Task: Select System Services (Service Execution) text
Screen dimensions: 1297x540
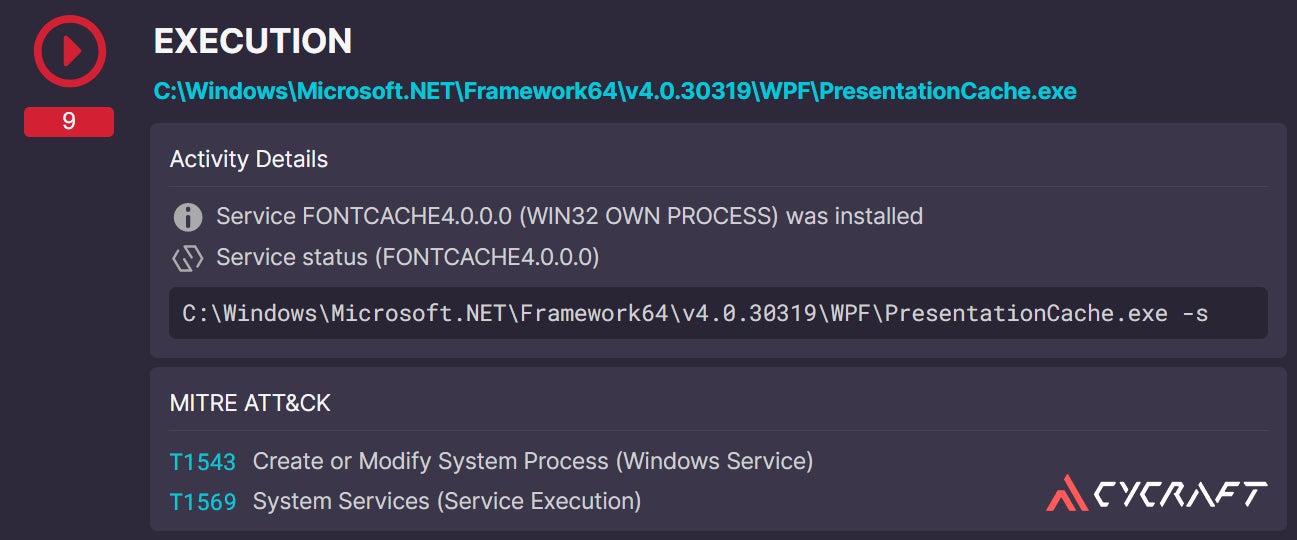Action: [446, 500]
